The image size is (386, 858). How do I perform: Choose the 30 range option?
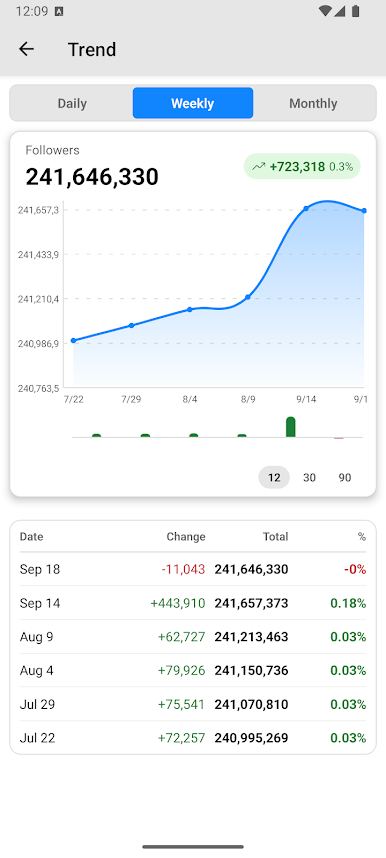309,478
